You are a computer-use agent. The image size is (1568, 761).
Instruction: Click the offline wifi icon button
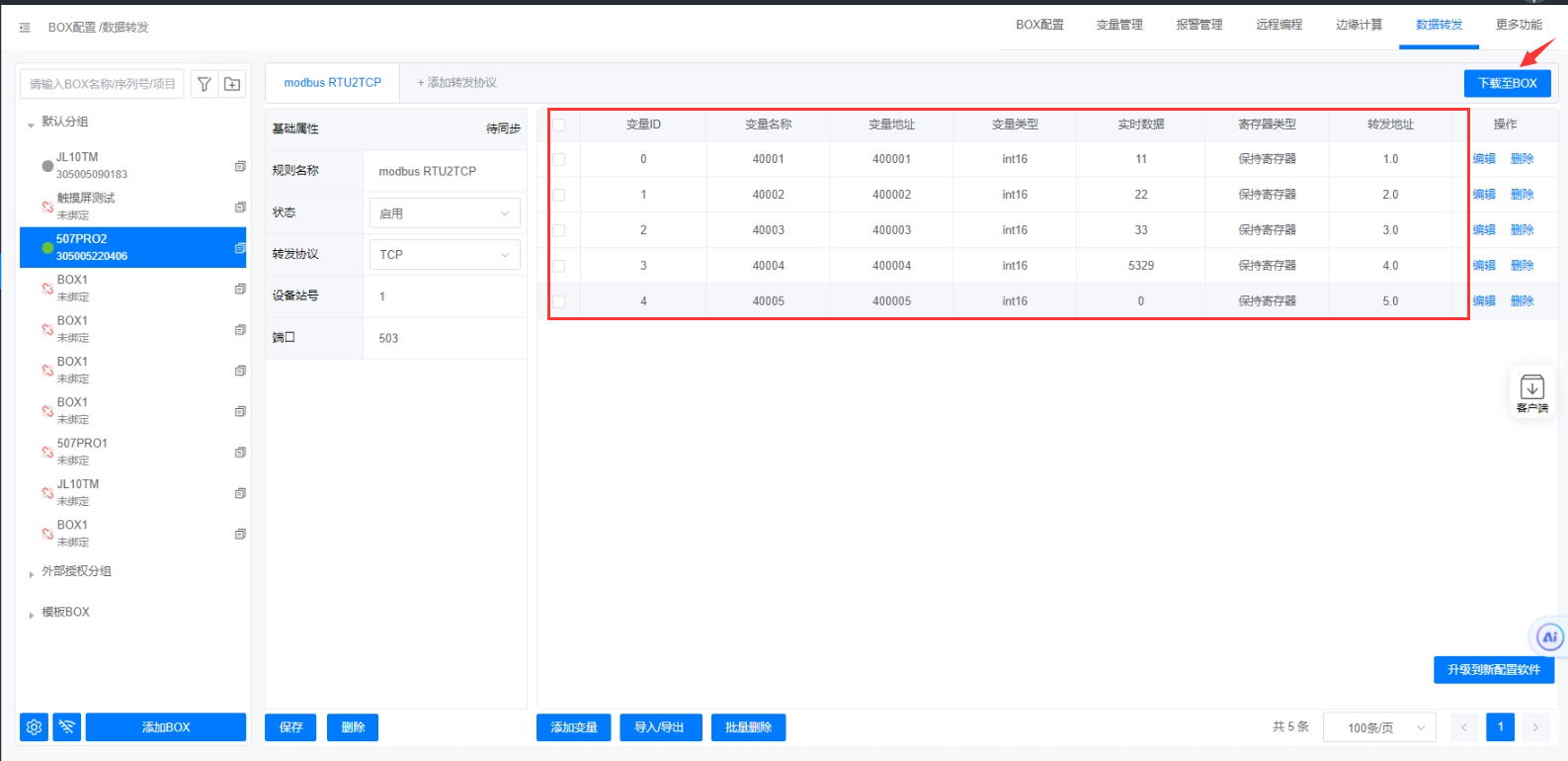[67, 727]
